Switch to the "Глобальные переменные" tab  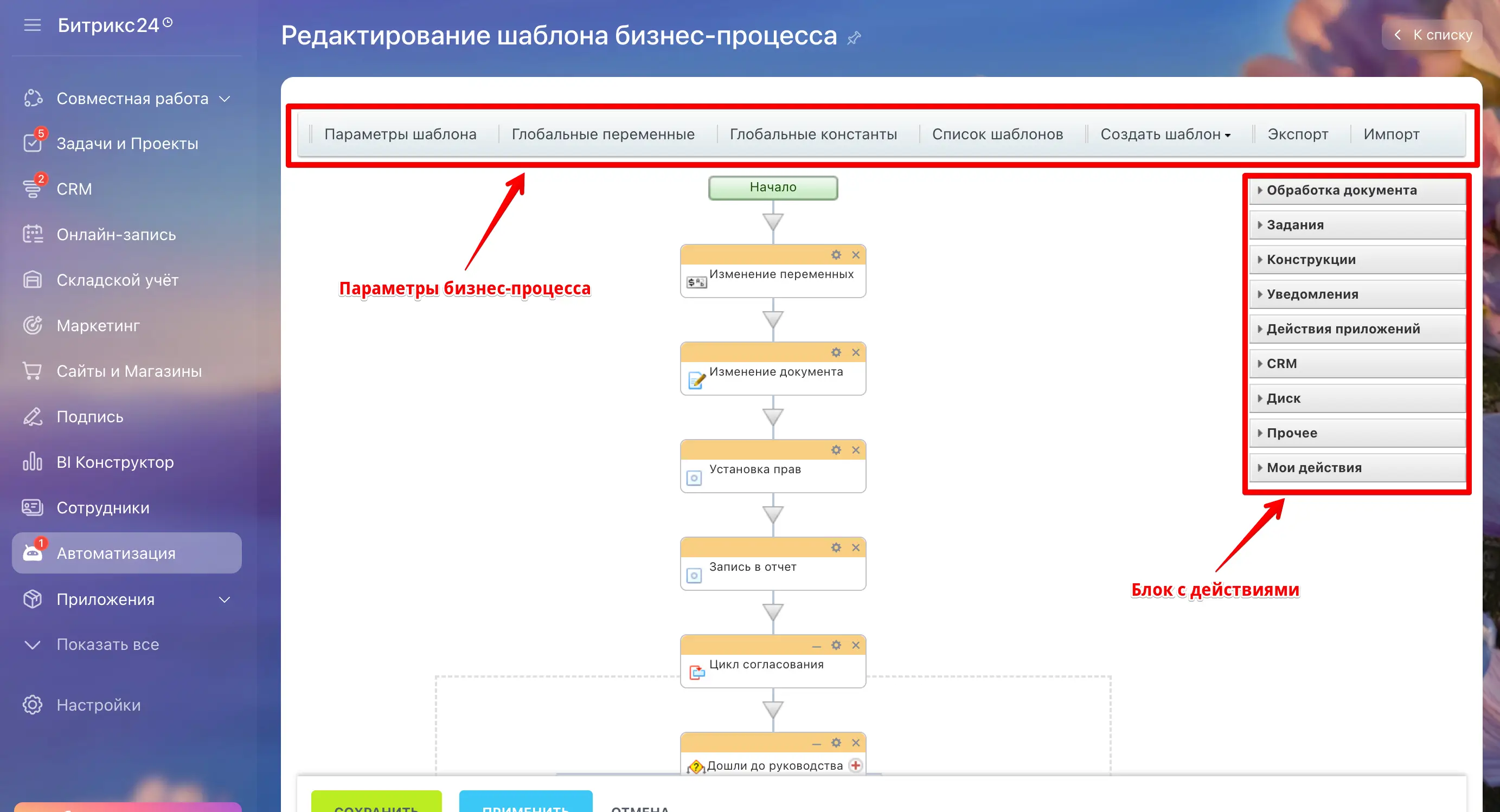pos(602,134)
